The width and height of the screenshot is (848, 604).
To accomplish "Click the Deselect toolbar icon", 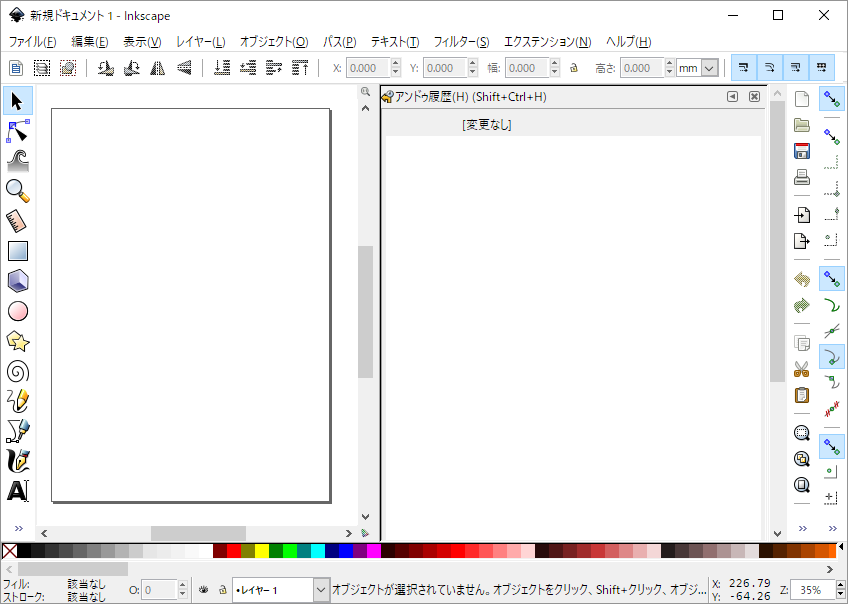I will click(x=68, y=68).
